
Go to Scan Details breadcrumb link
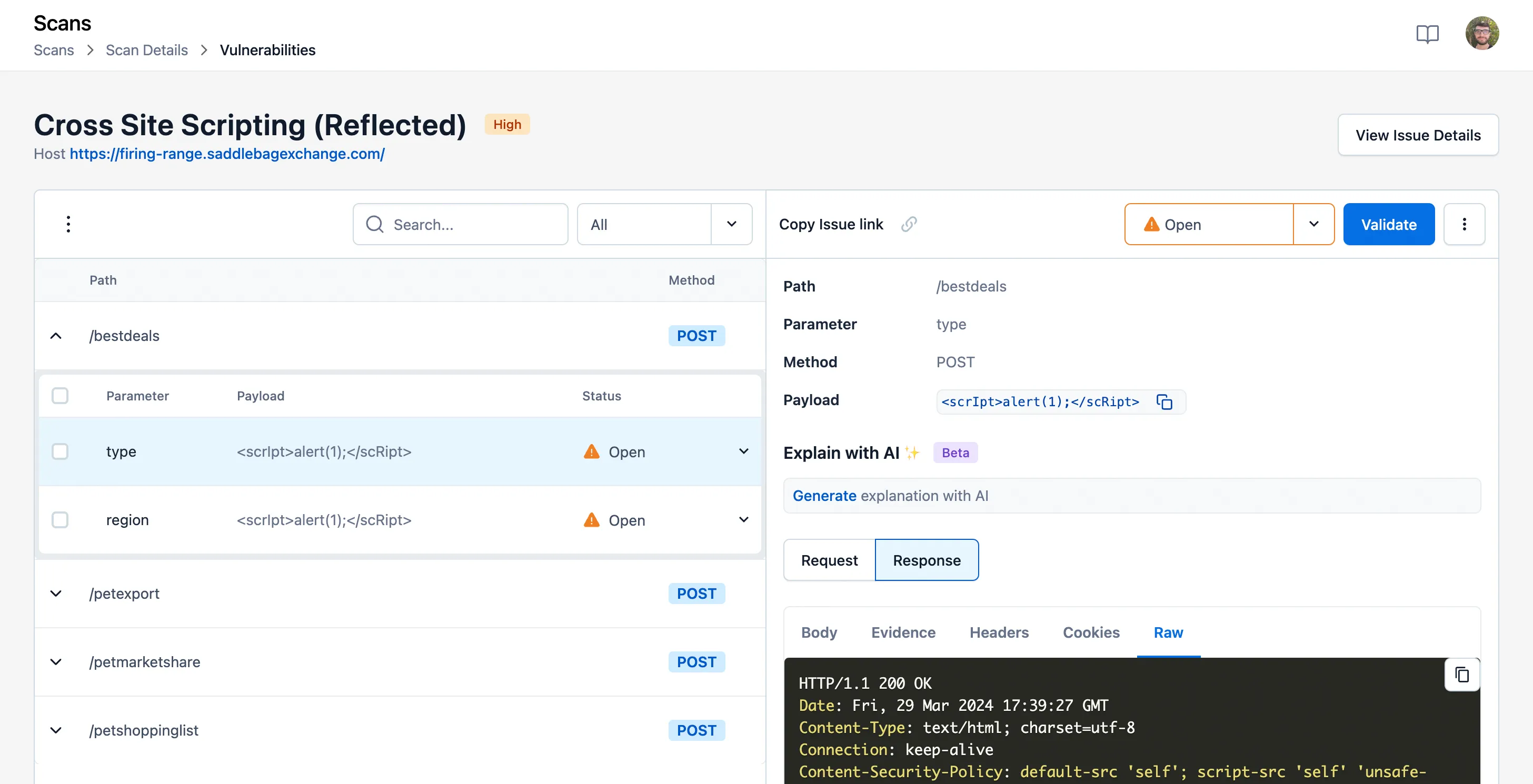[146, 50]
